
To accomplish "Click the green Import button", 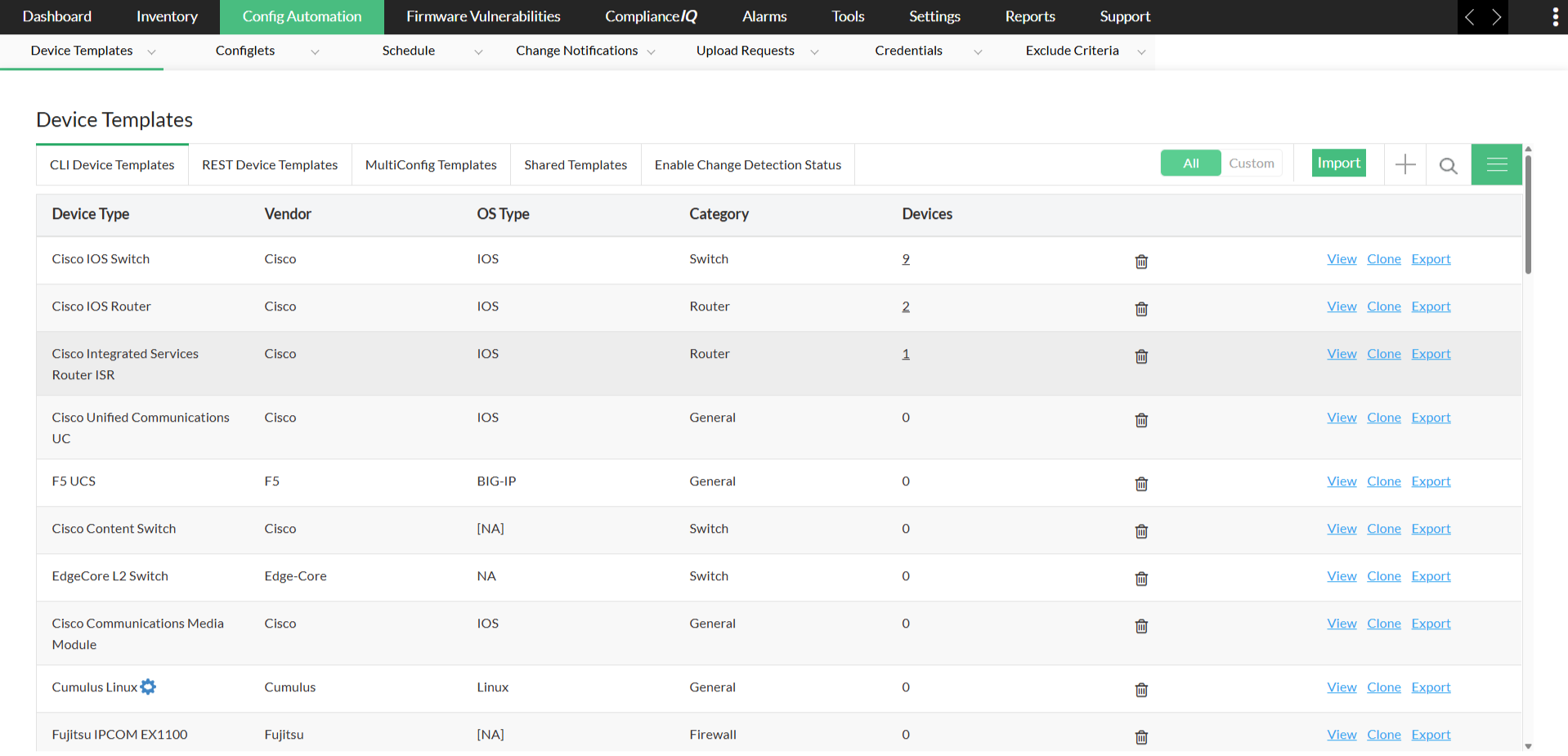I will [1338, 163].
